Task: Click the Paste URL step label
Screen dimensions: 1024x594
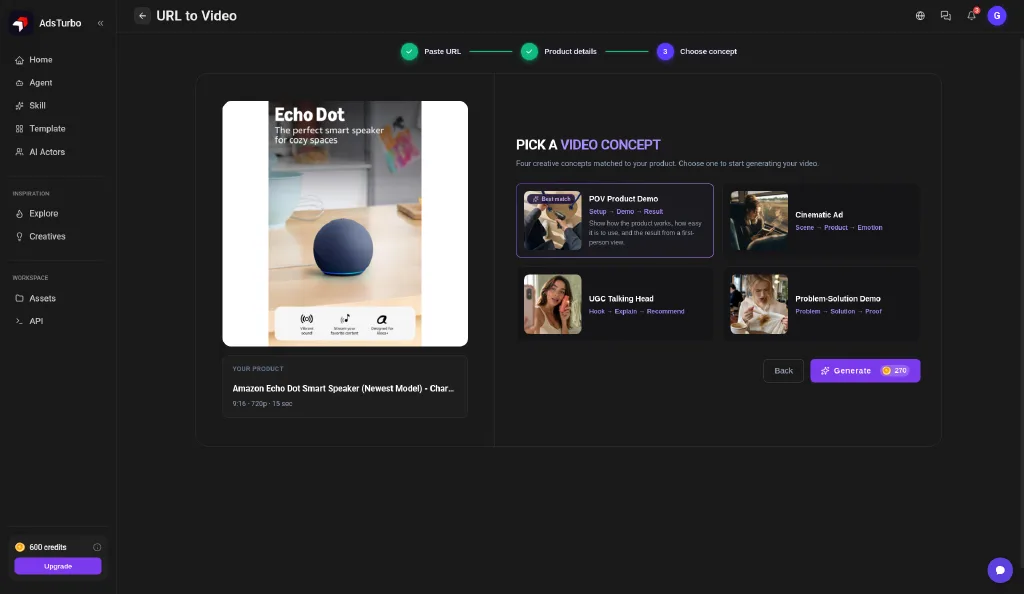Action: point(442,52)
